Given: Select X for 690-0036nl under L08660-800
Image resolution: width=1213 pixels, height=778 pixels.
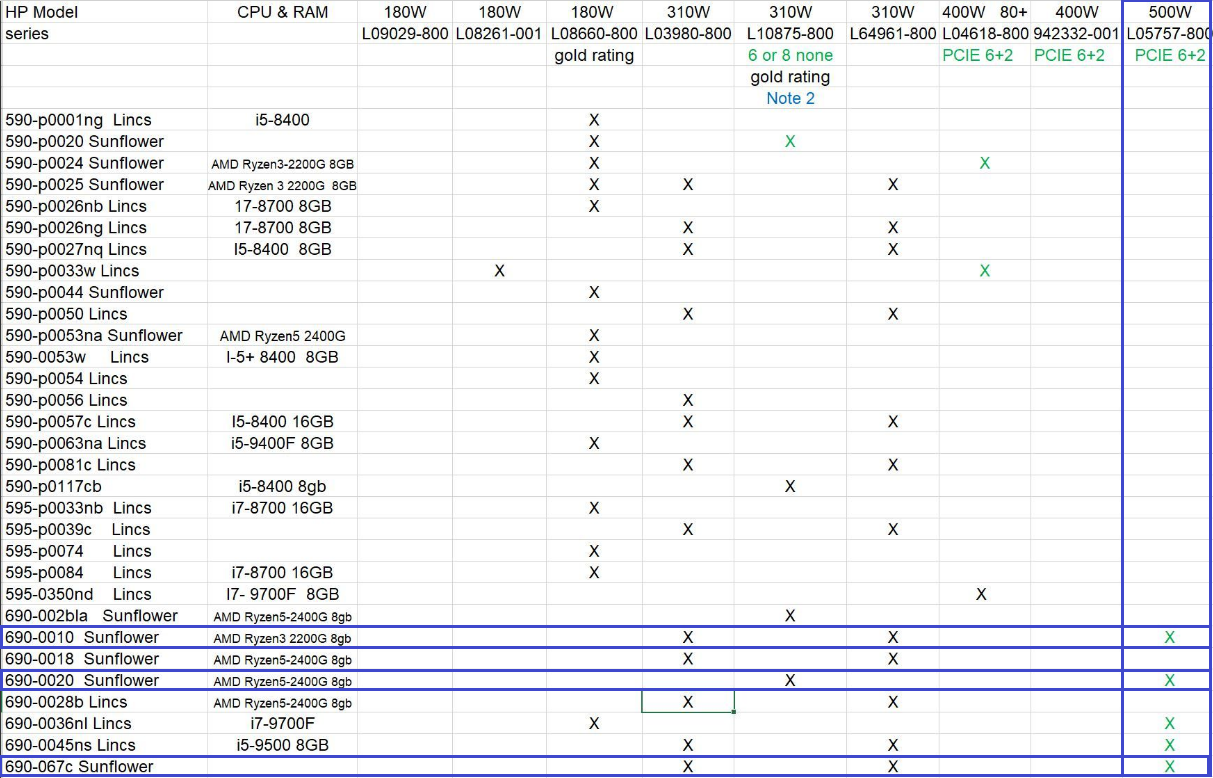Looking at the screenshot, I should 593,723.
